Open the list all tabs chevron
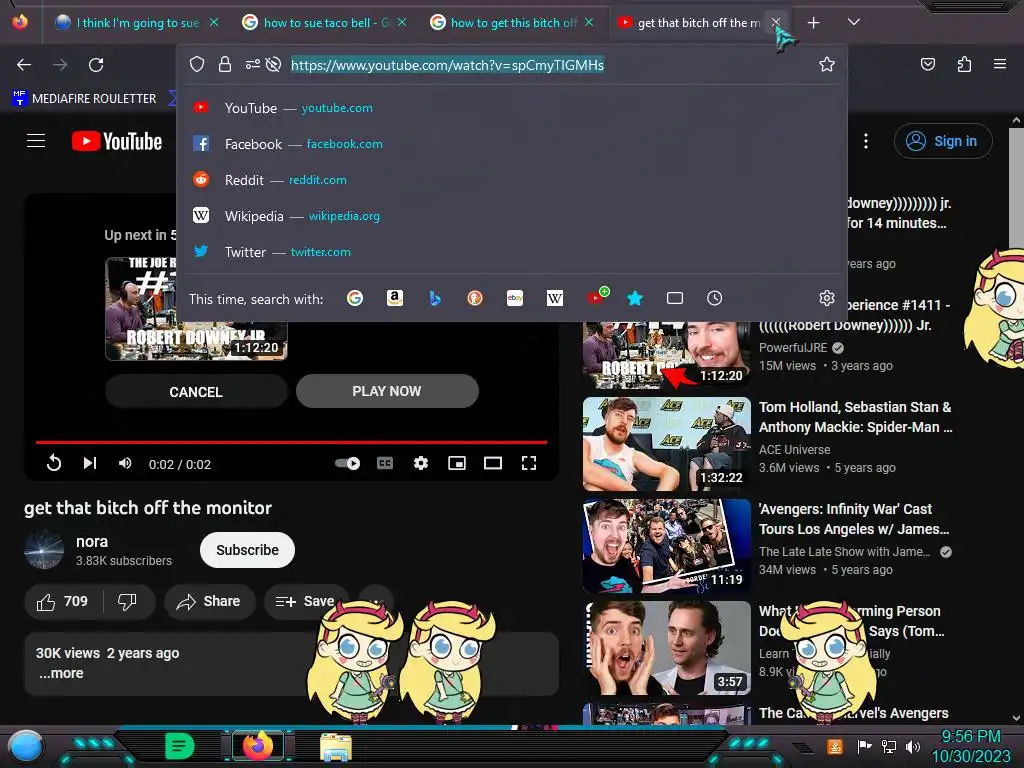Image resolution: width=1024 pixels, height=768 pixels. 854,22
